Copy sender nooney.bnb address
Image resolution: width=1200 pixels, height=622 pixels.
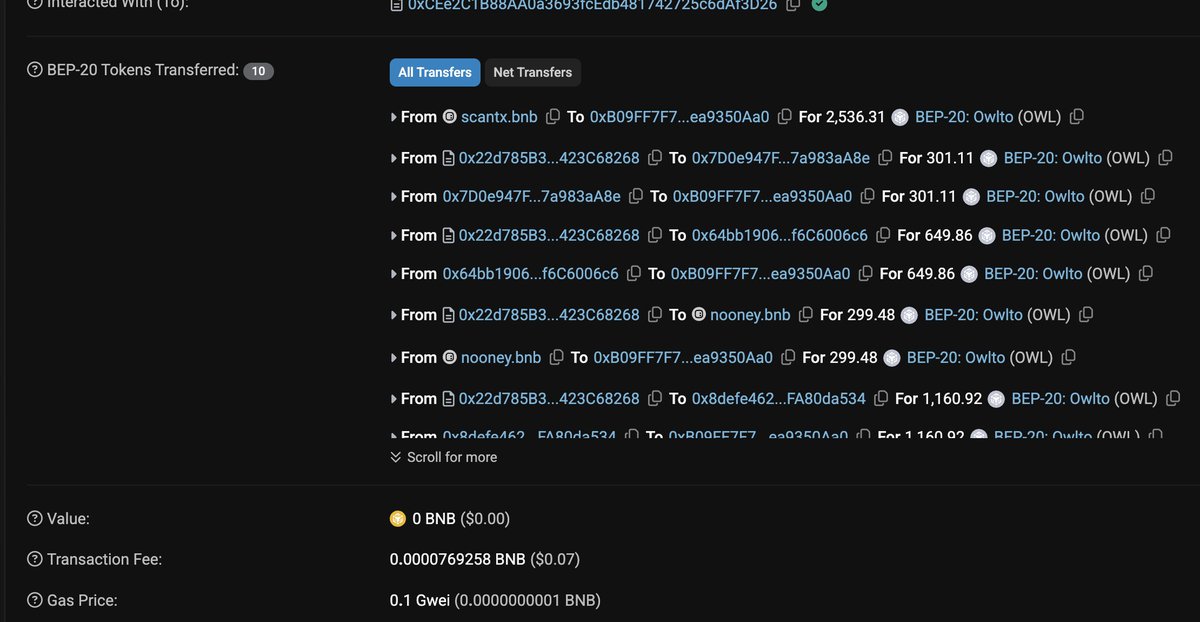[x=556, y=357]
